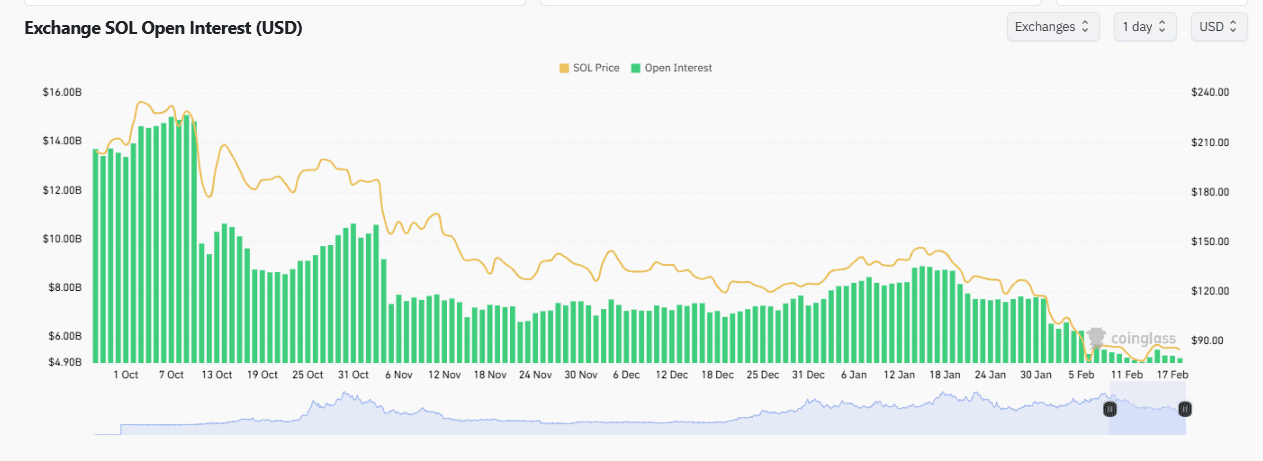Click the $4.90B bottom axis label
The height and width of the screenshot is (461, 1263).
pos(62,362)
